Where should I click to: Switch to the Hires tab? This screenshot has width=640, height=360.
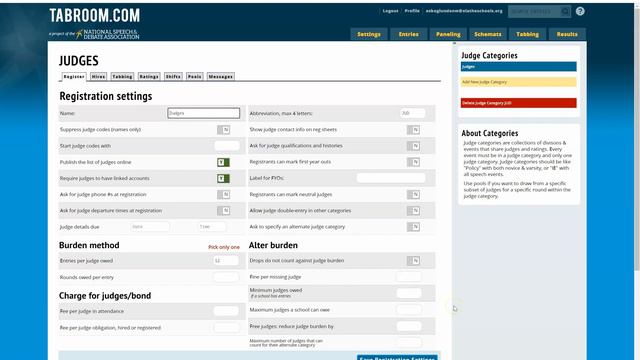coord(98,76)
